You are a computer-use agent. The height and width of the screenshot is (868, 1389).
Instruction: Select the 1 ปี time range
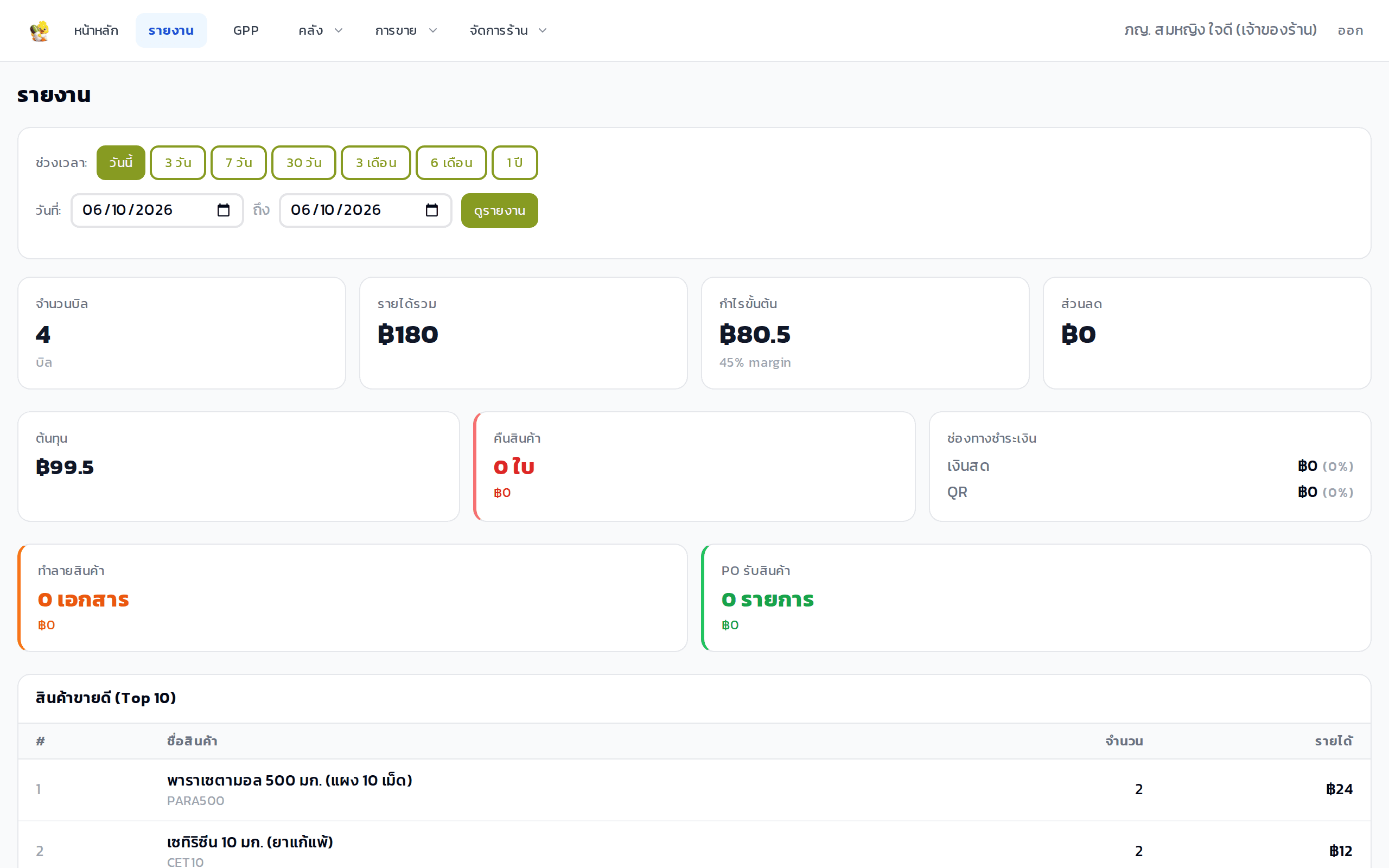point(515,162)
